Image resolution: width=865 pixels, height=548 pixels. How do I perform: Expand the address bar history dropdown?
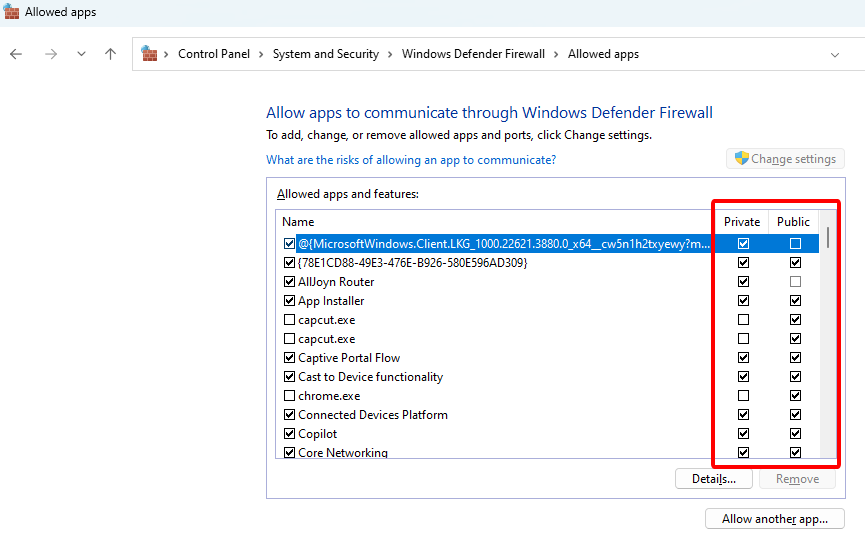(835, 55)
